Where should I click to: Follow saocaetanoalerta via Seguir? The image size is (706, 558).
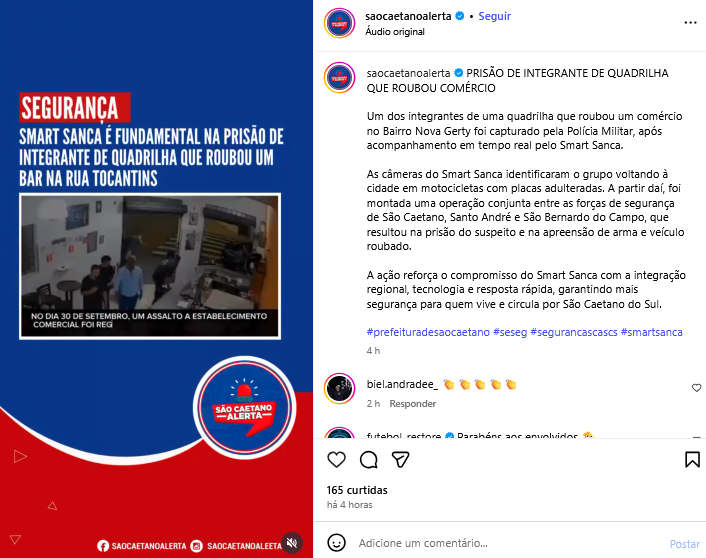(494, 16)
